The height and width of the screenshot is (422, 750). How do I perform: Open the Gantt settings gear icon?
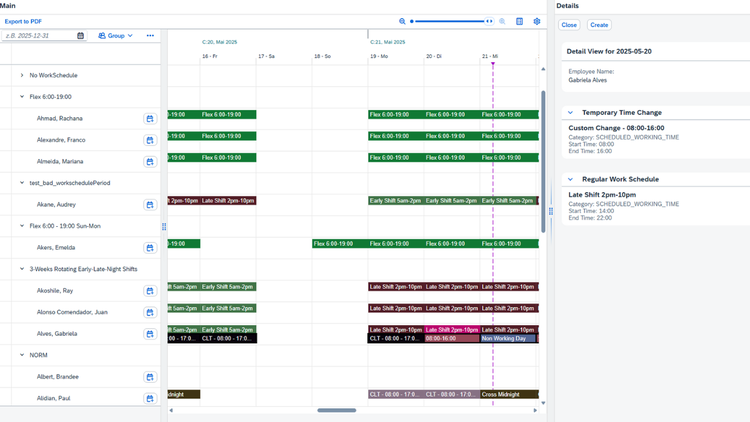537,21
